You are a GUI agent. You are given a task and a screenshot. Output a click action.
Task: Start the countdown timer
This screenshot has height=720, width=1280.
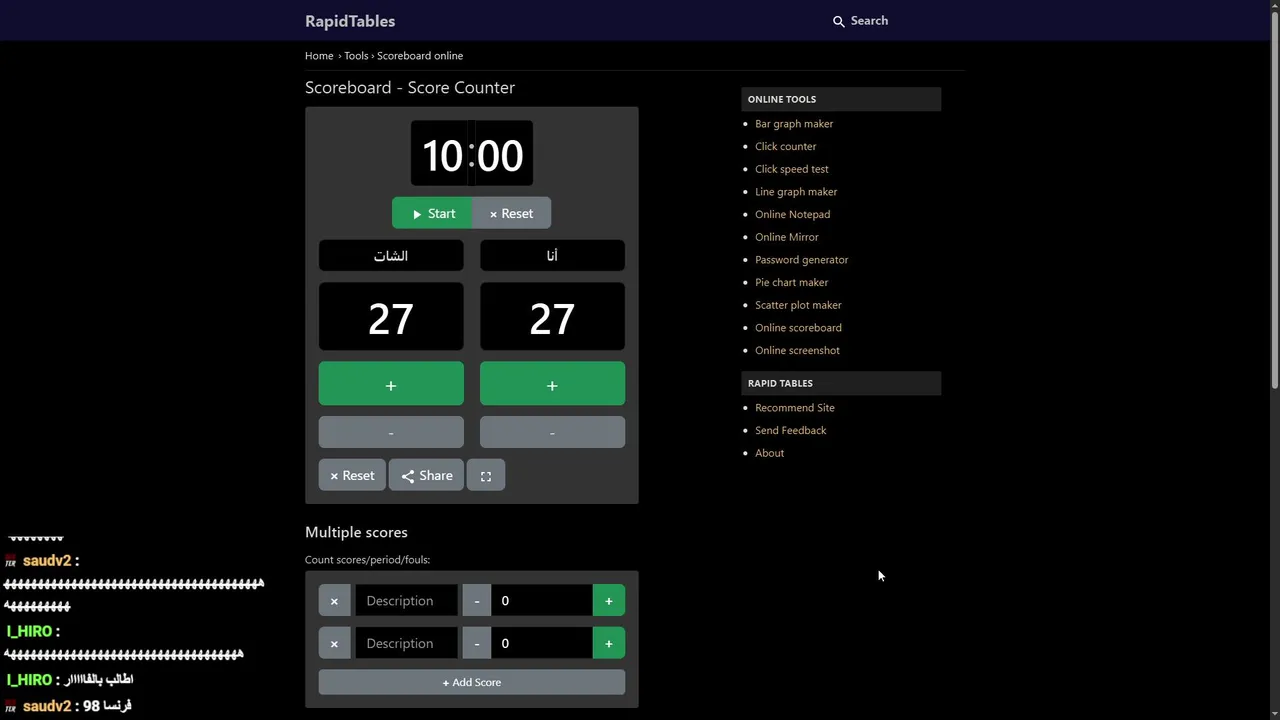pos(432,213)
